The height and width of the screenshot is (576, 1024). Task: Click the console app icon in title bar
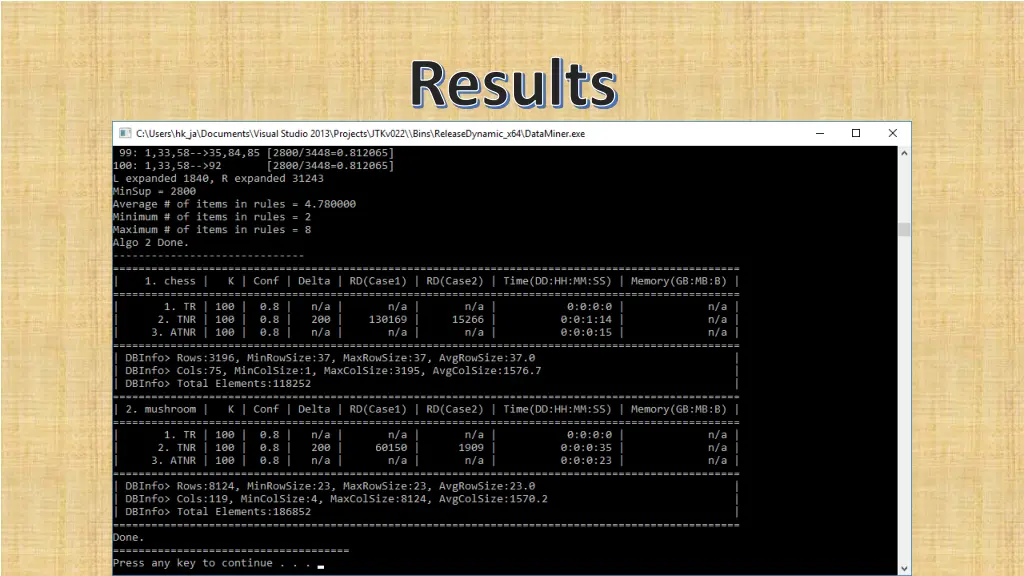tap(125, 133)
